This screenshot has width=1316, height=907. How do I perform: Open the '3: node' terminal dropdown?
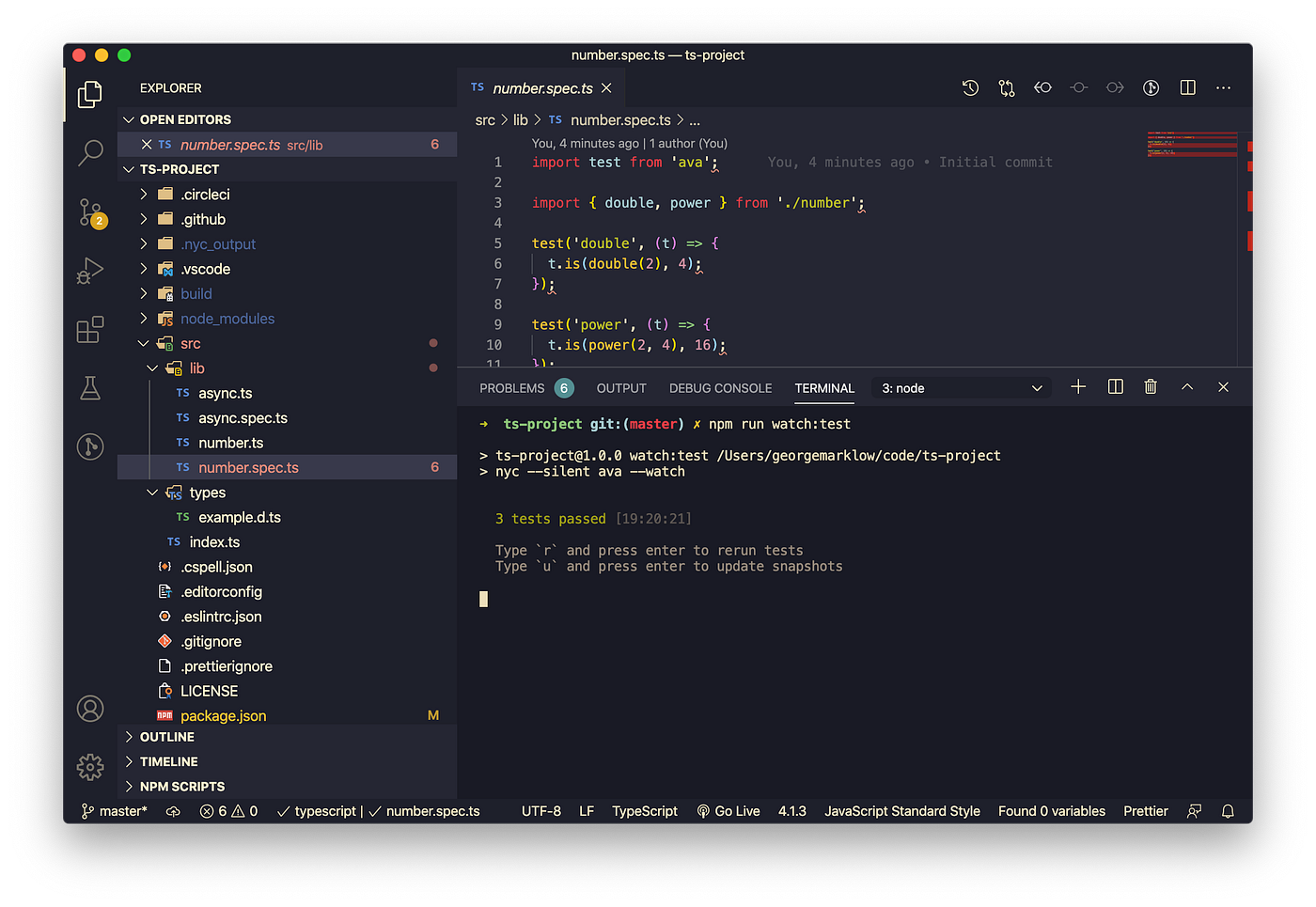(x=961, y=387)
